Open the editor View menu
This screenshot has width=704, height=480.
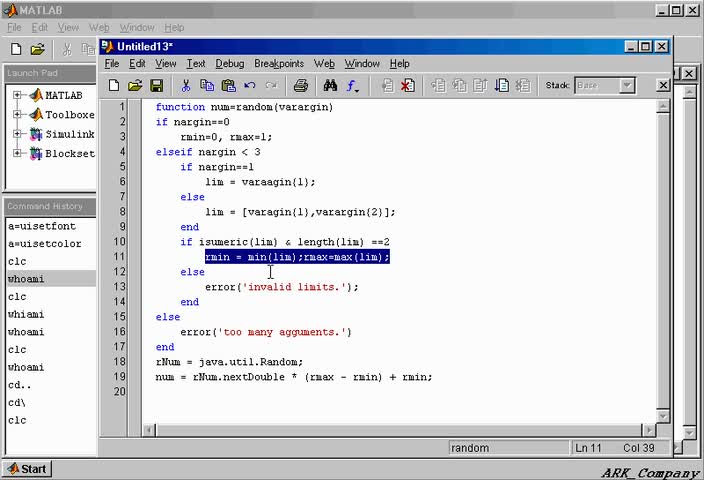click(x=166, y=64)
